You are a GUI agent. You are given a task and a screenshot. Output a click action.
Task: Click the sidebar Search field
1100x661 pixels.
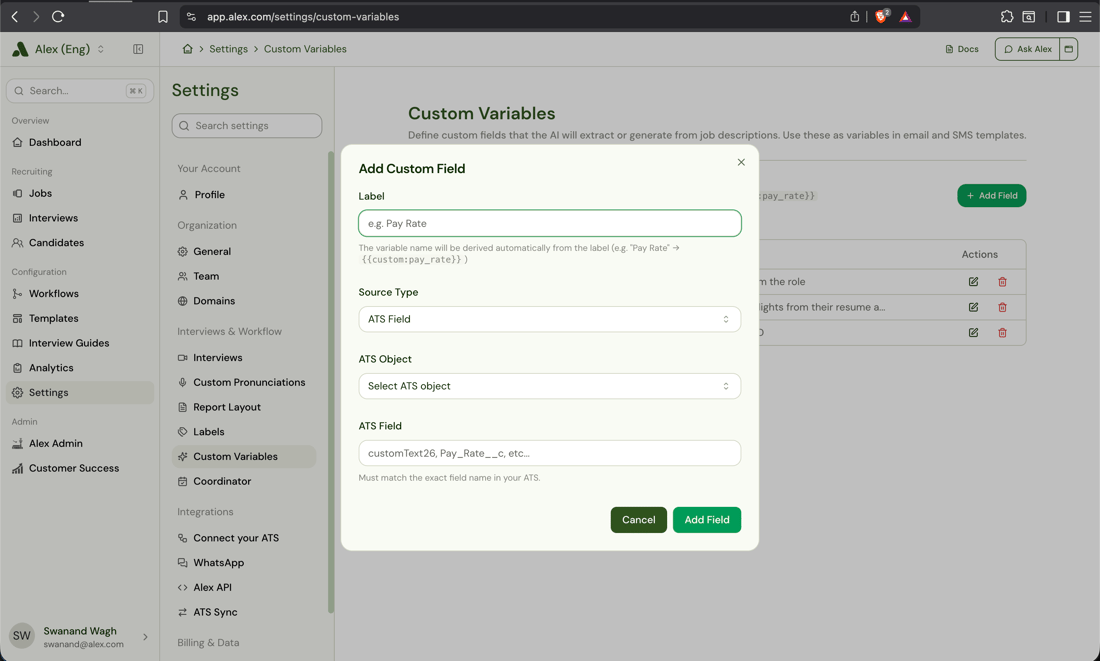tap(79, 91)
